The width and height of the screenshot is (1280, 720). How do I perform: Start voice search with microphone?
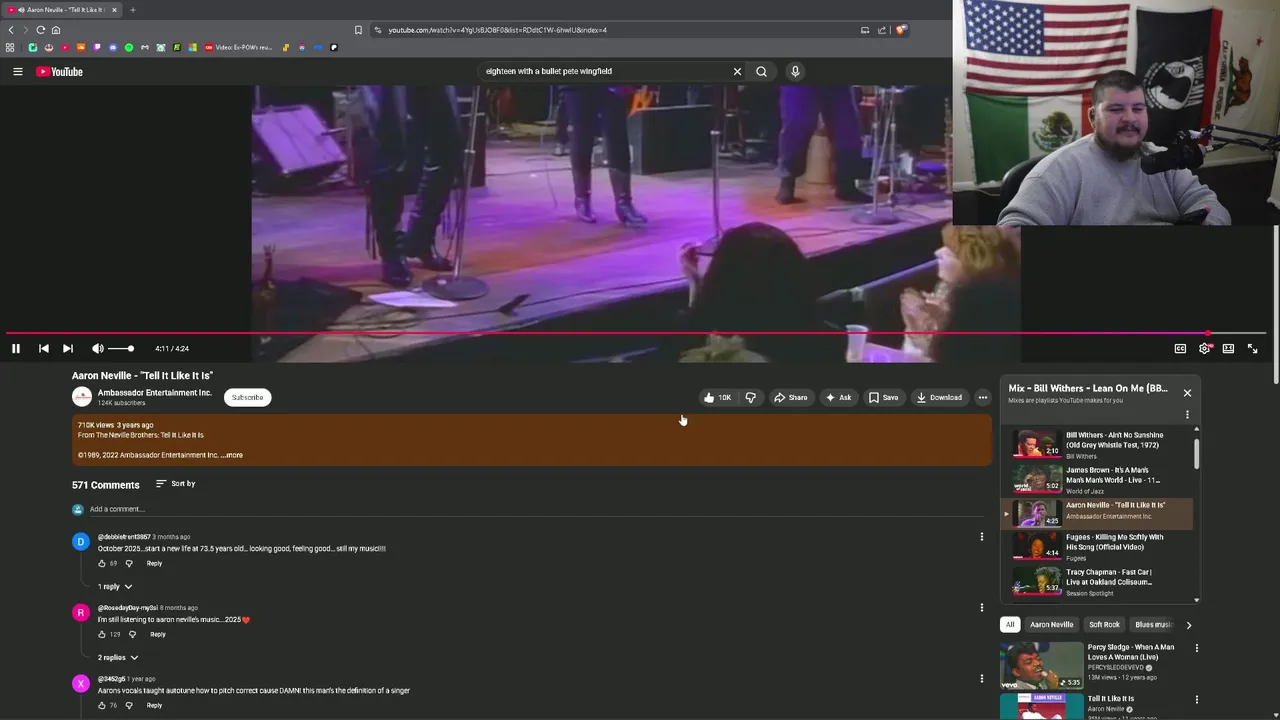pos(795,71)
